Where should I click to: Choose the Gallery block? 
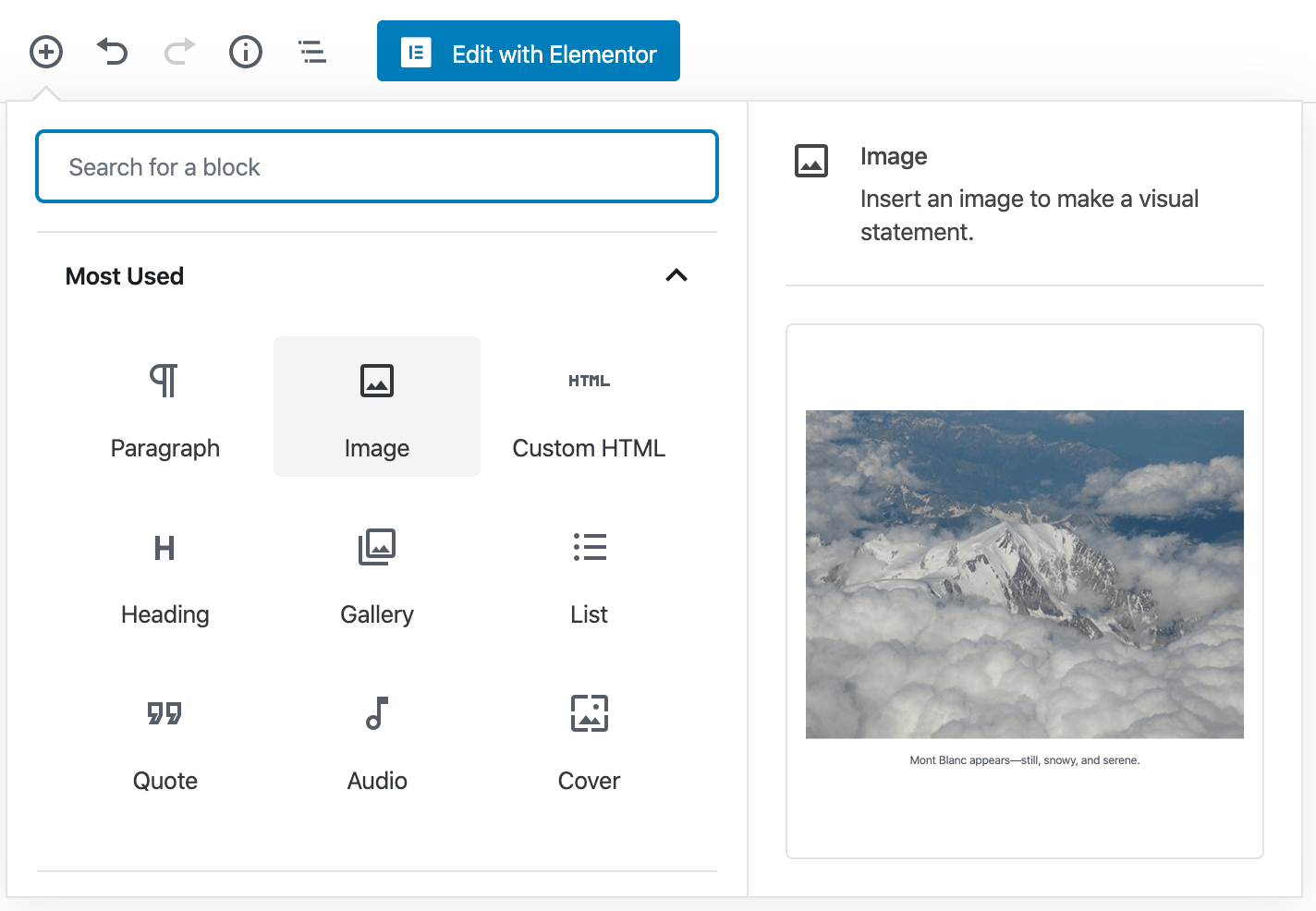[x=377, y=574]
